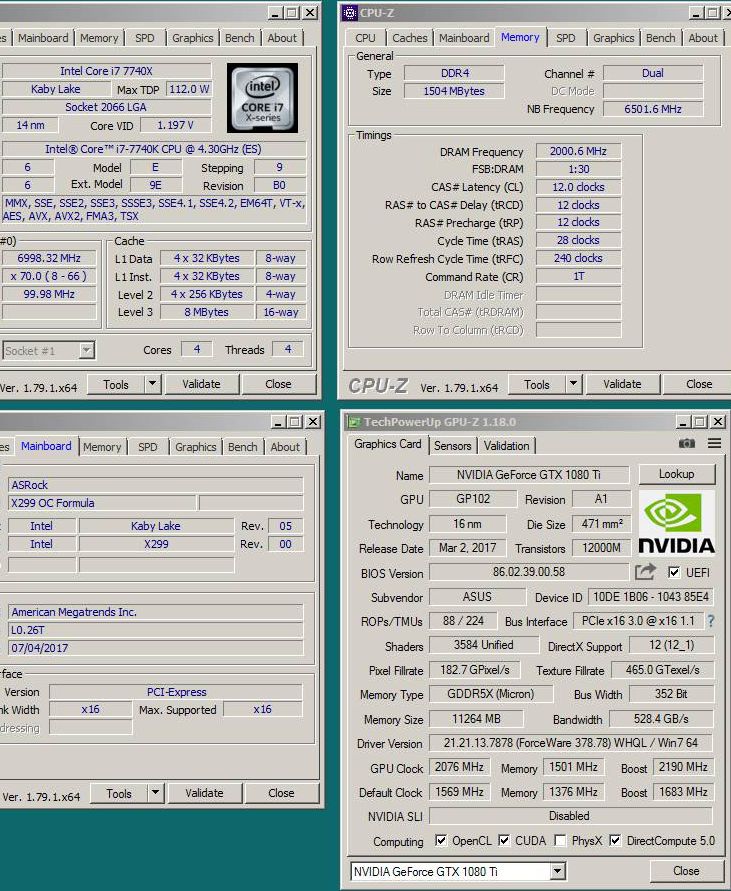Click the GPU-Z screenshot camera icon
Screen dimensions: 731x891
(687, 444)
